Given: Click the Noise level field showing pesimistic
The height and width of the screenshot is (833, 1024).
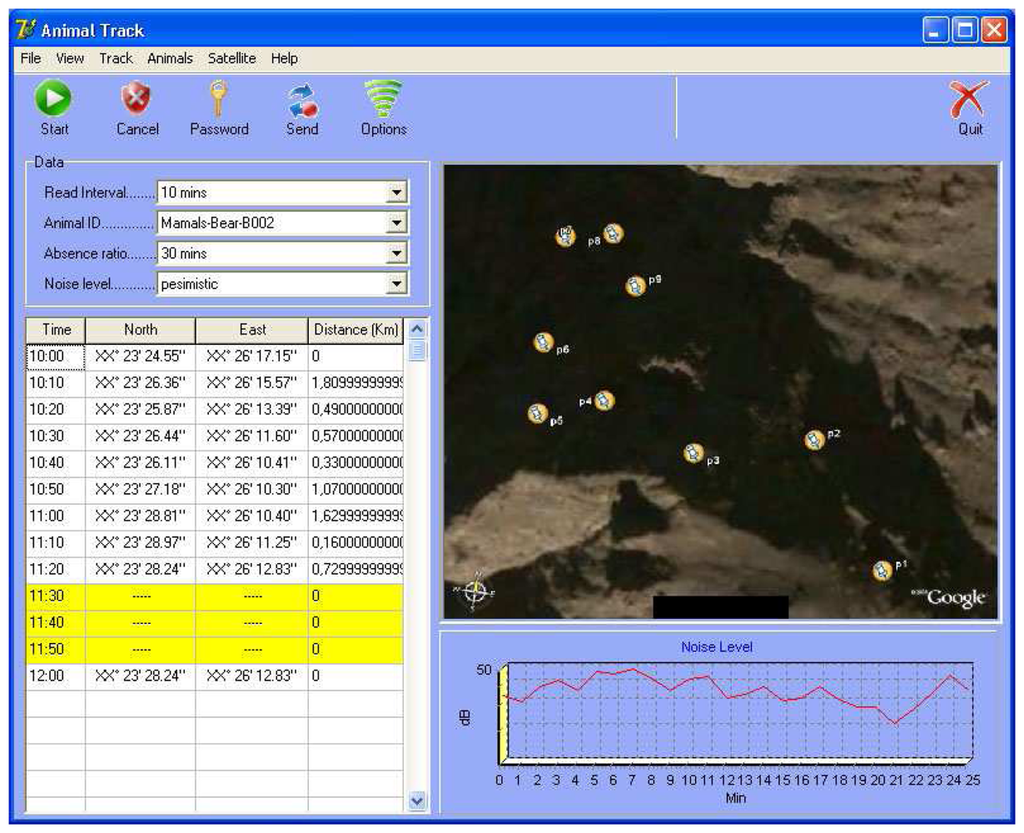Looking at the screenshot, I should [x=282, y=283].
